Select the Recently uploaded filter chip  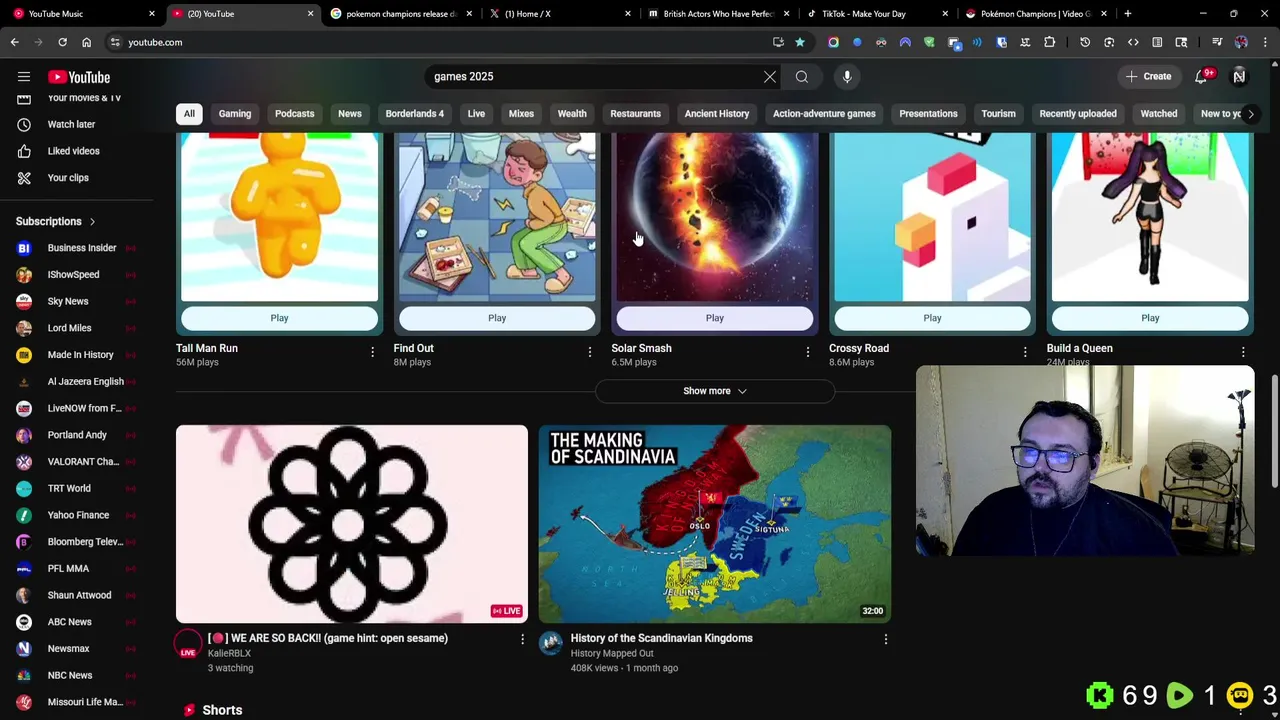[x=1078, y=114]
